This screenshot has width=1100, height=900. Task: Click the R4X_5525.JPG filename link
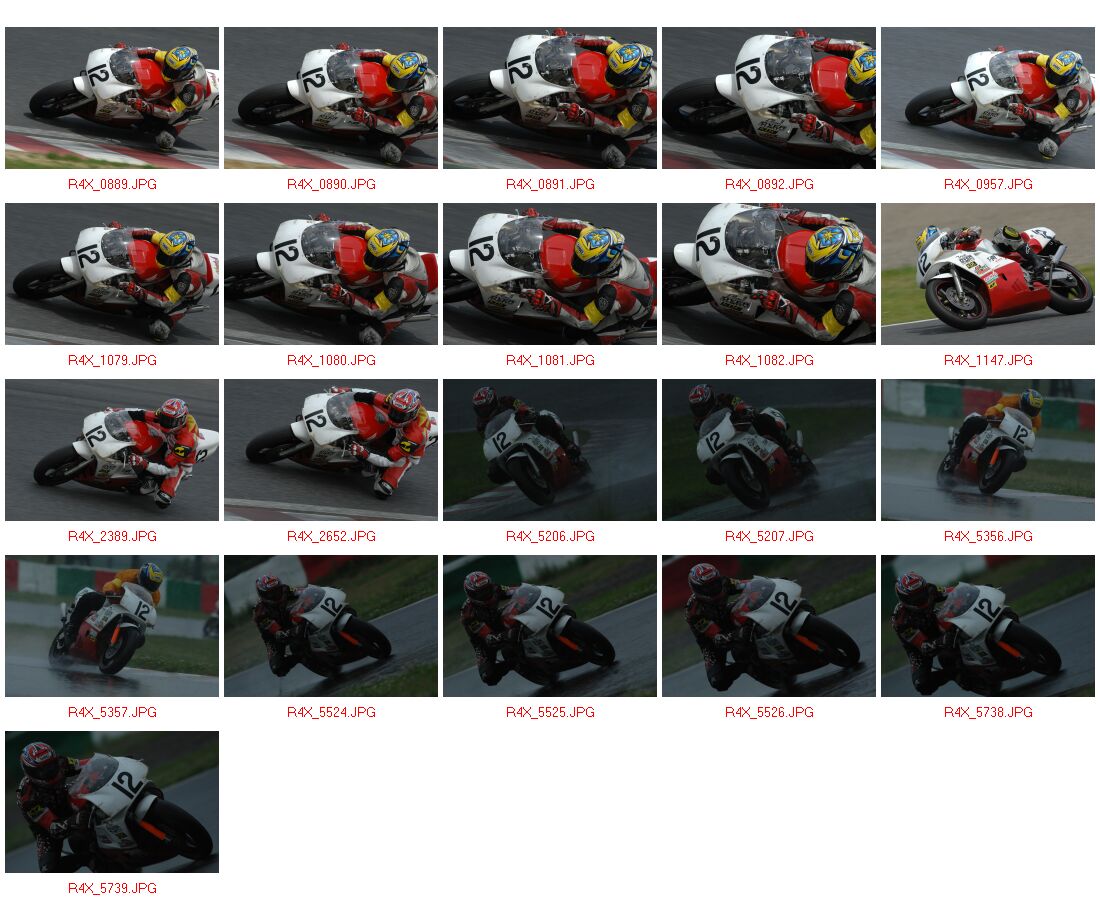coord(550,713)
